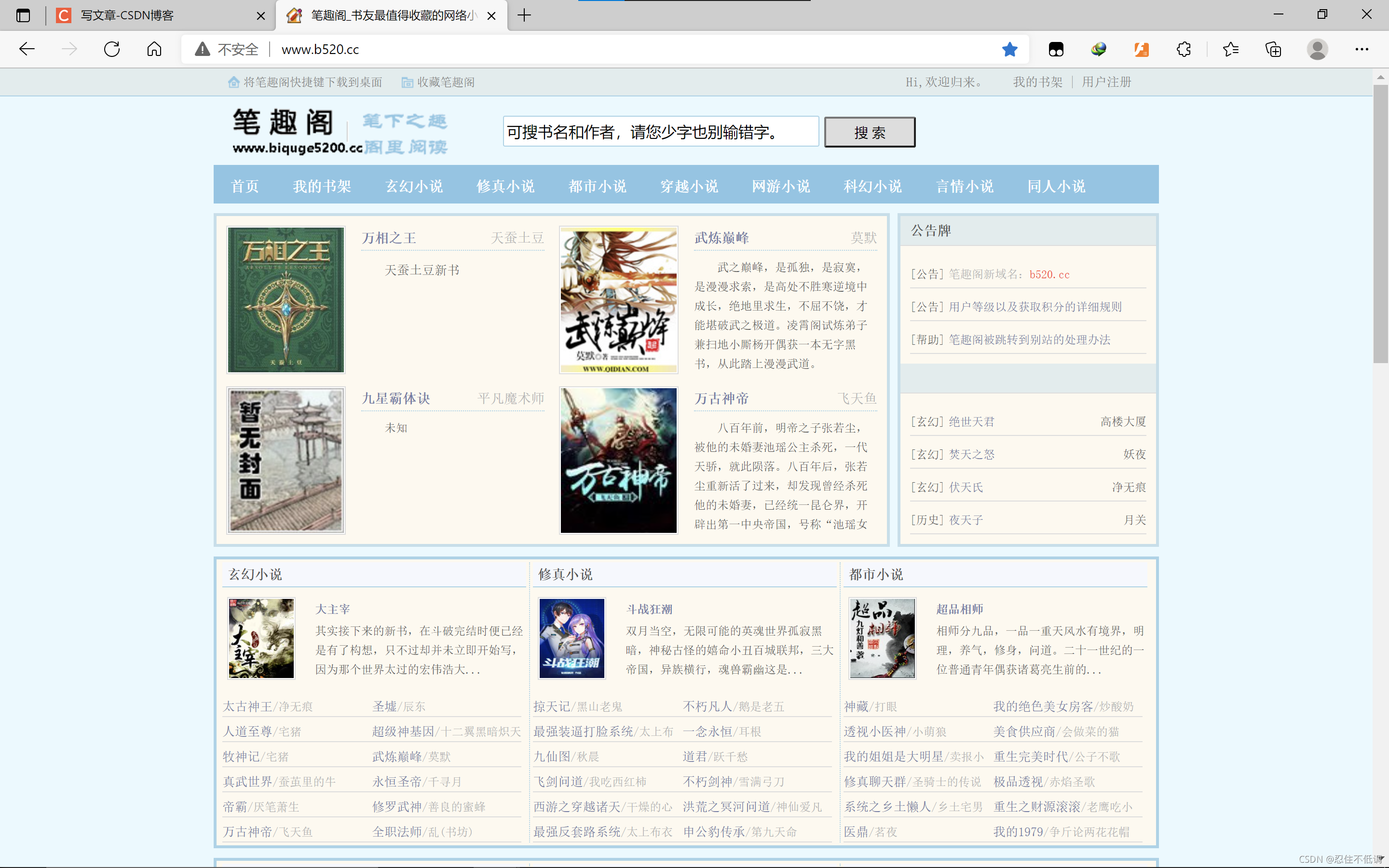Open the tab actions menu icon
1389x868 pixels.
[23, 15]
